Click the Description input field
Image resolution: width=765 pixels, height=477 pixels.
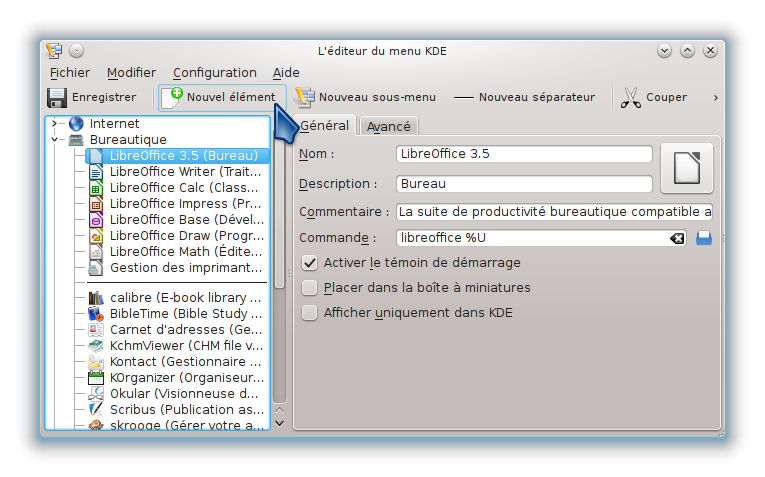pyautogui.click(x=524, y=184)
